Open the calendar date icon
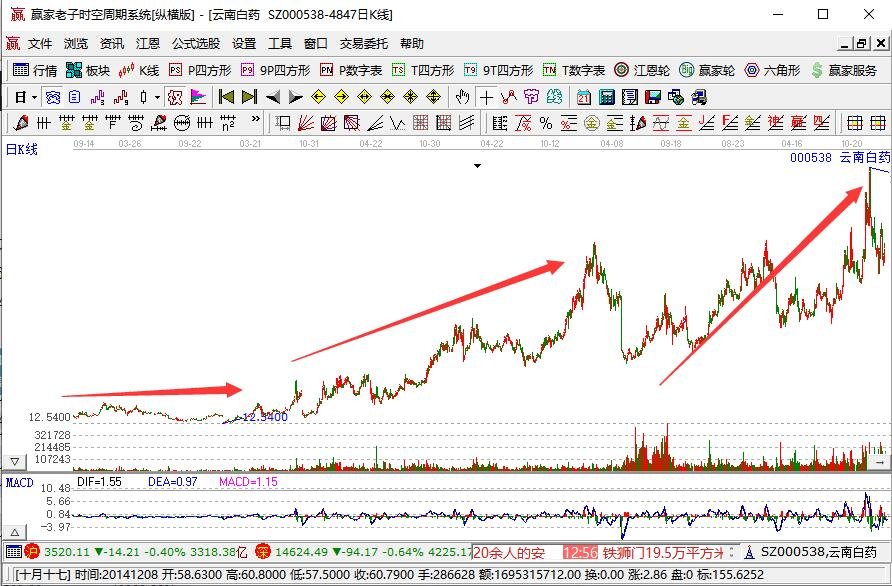Viewport: 892px width, 586px height. pos(584,97)
